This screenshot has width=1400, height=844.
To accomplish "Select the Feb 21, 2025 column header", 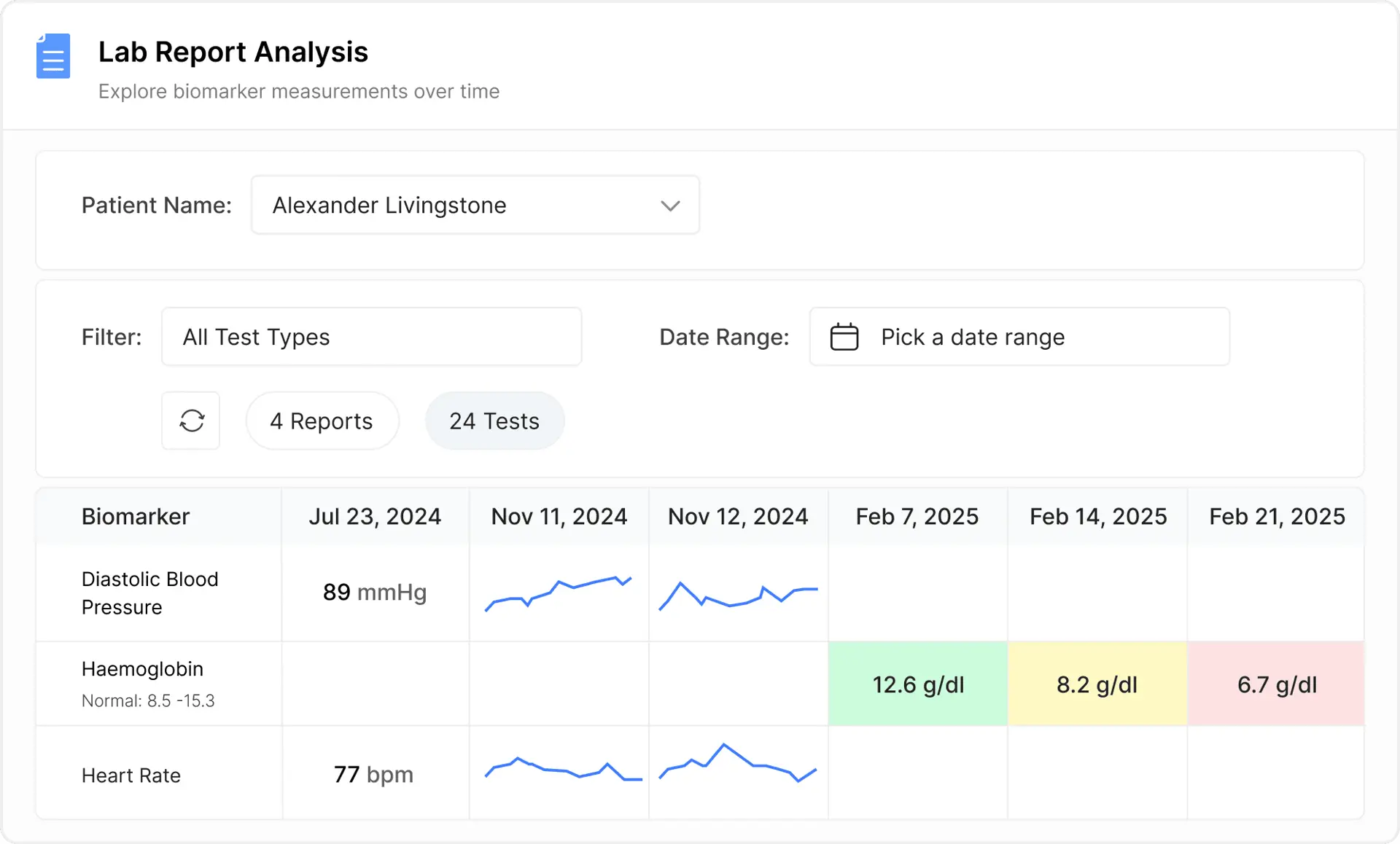I will click(1276, 516).
